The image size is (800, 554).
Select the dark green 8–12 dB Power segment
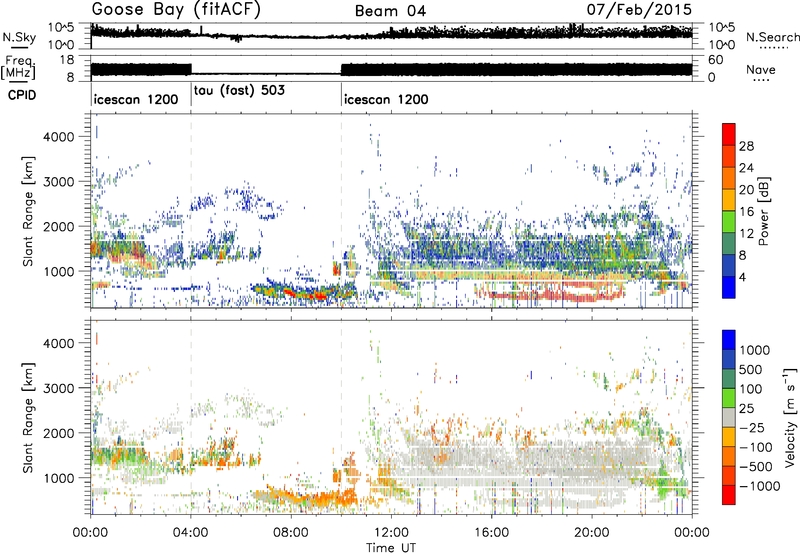click(x=729, y=244)
